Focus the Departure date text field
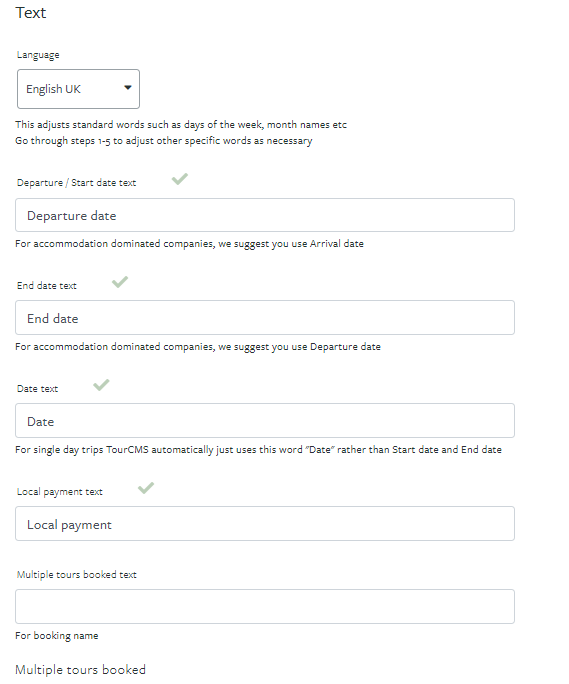The height and width of the screenshot is (684, 569). click(265, 215)
